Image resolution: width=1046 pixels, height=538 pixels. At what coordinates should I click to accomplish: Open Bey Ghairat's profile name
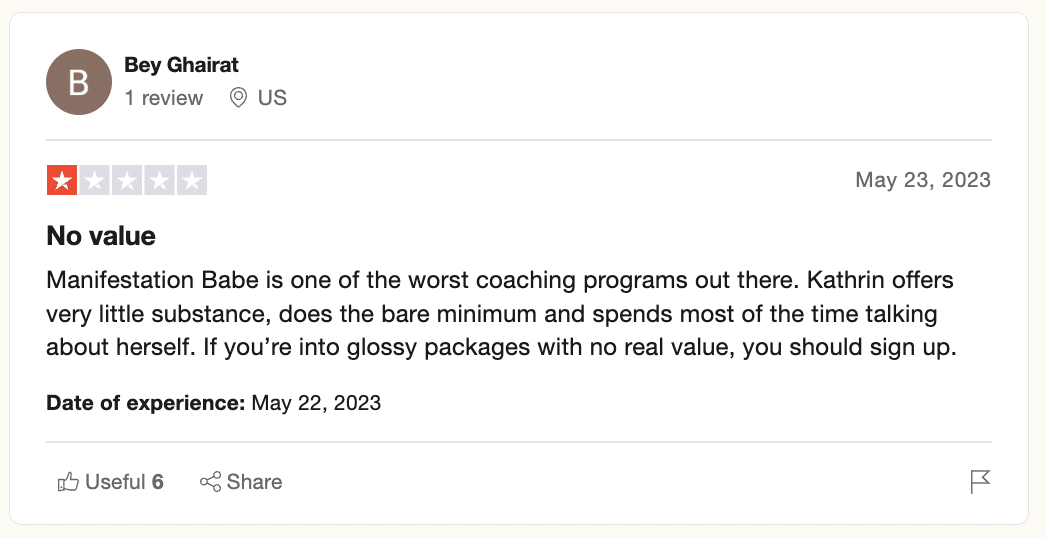[x=181, y=65]
